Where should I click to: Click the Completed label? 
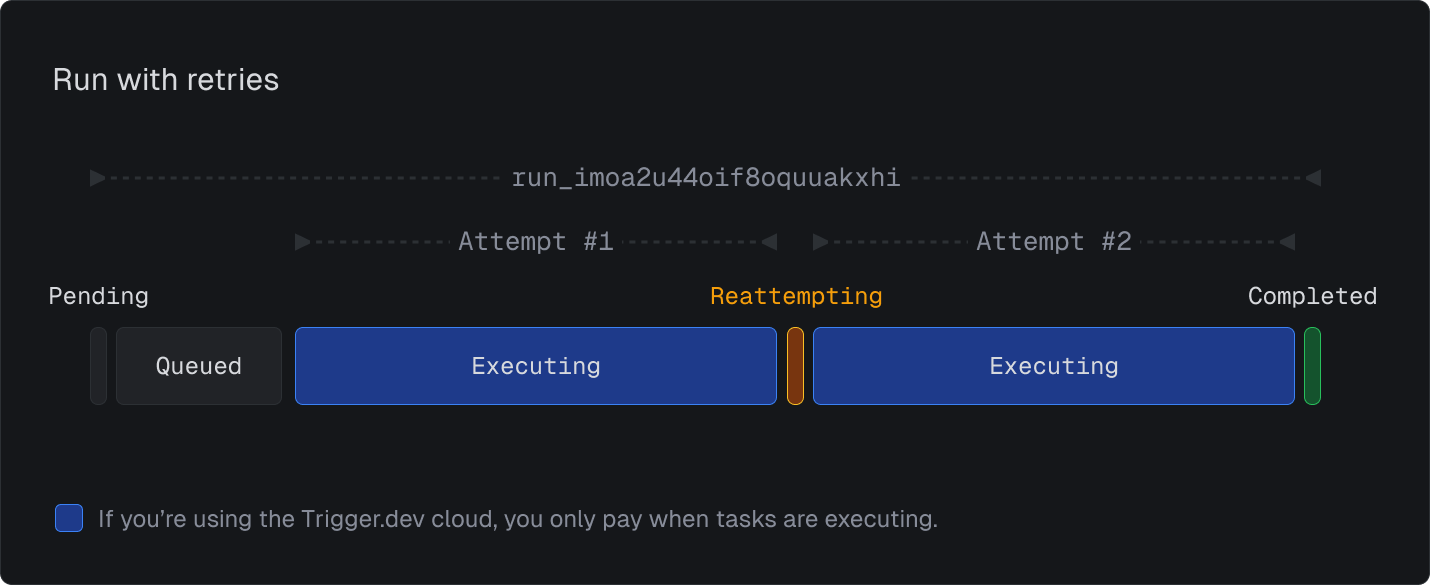click(1312, 296)
